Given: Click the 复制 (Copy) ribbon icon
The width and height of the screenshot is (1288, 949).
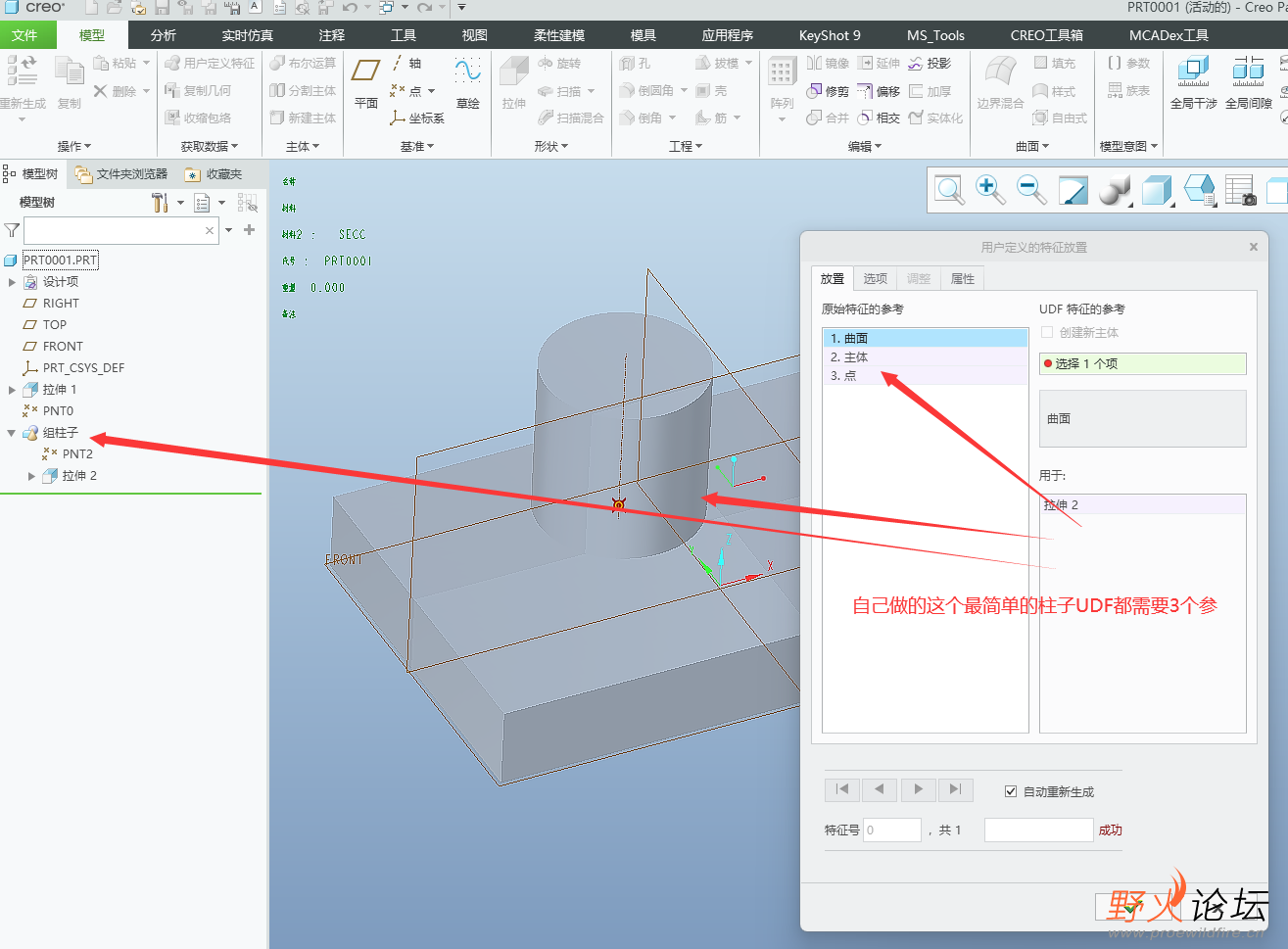Looking at the screenshot, I should click(x=70, y=71).
